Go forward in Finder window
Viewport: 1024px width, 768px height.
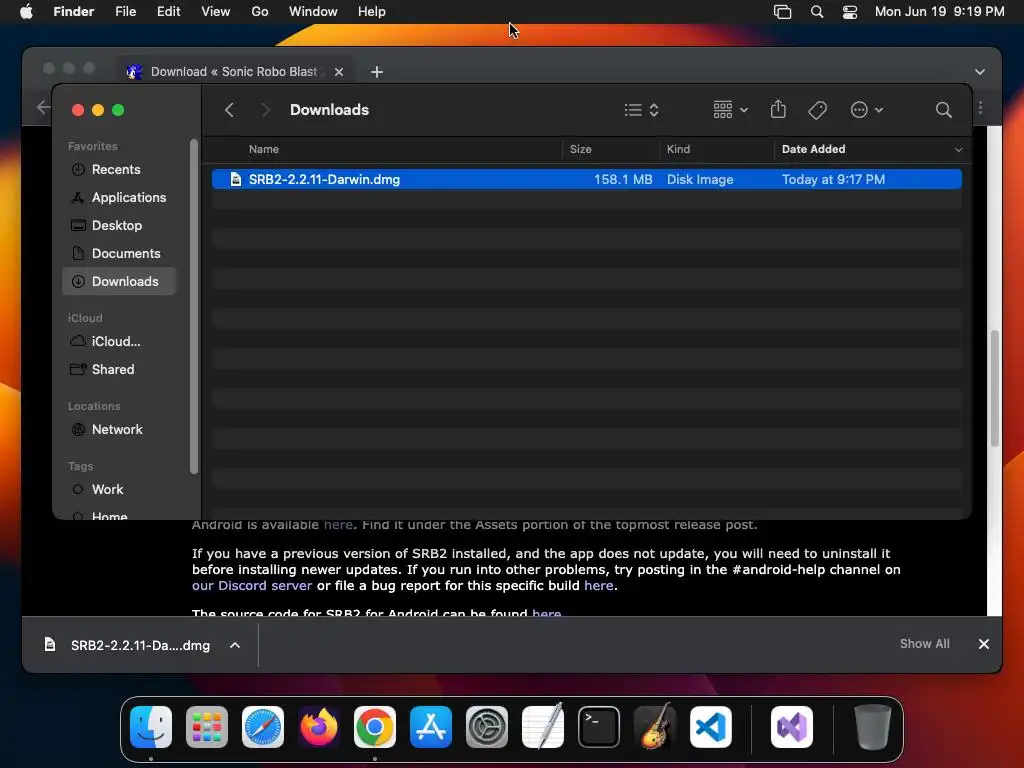[264, 110]
